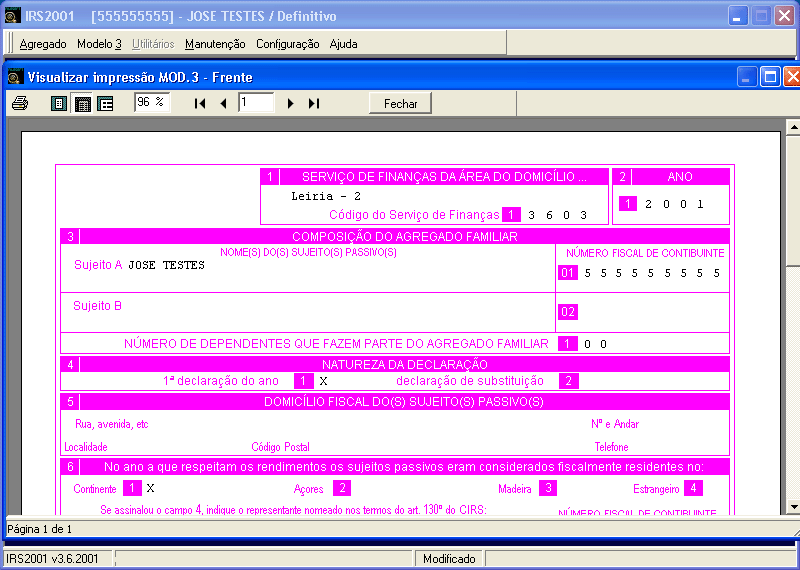Select the page width view icon
800x570 pixels.
tap(82, 104)
